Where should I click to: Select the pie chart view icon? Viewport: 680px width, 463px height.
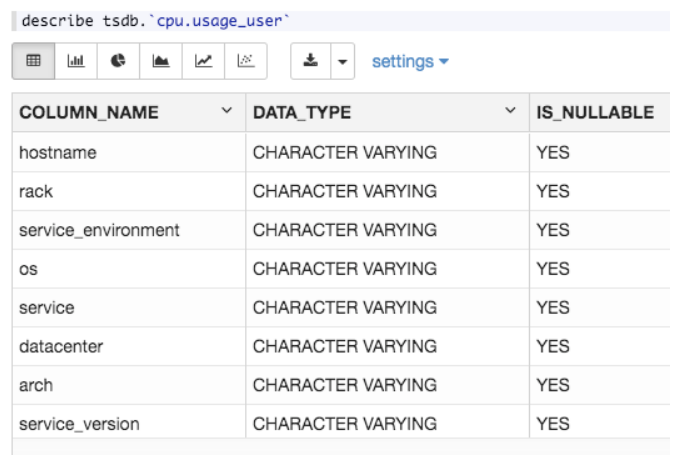click(118, 61)
